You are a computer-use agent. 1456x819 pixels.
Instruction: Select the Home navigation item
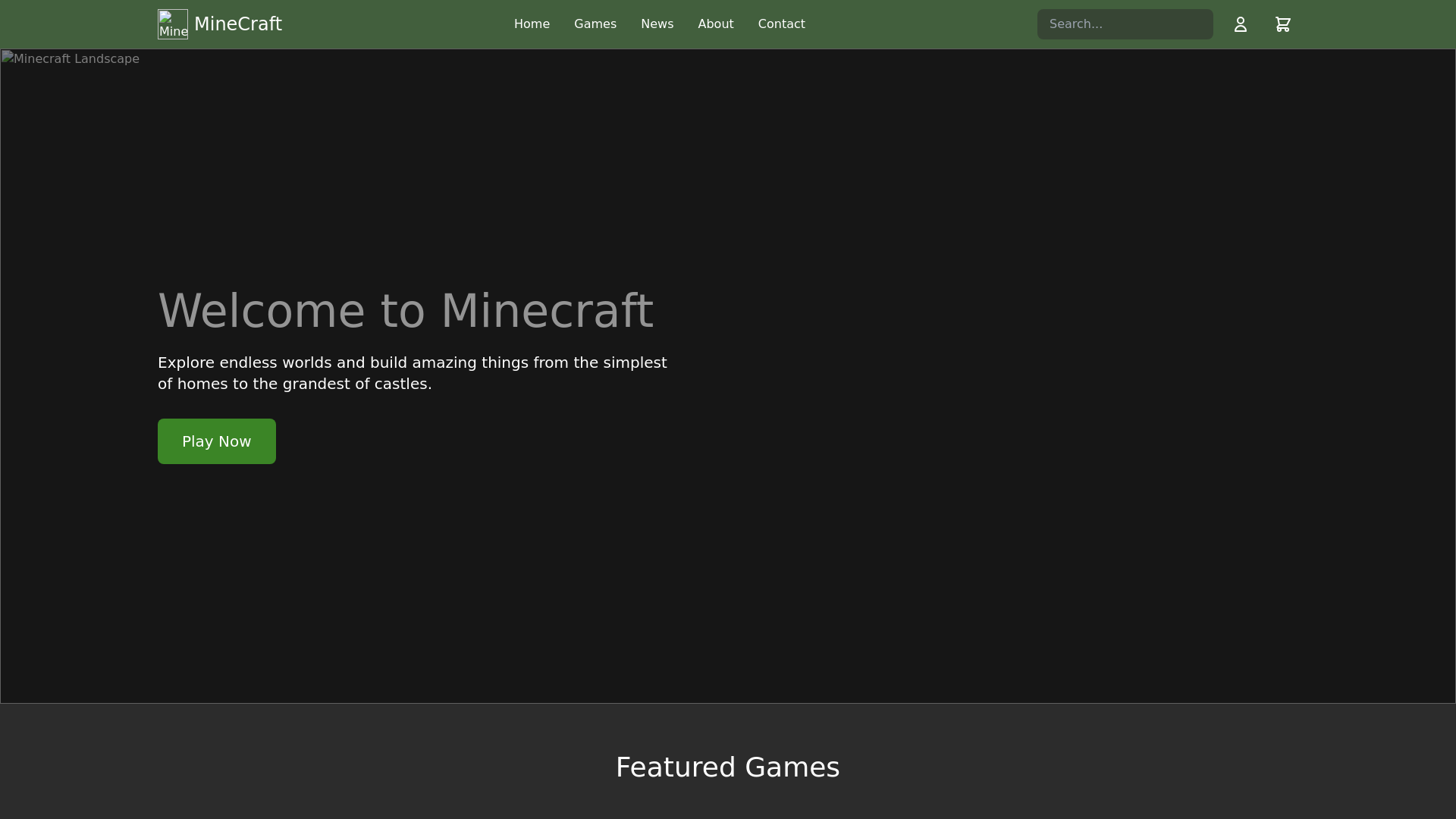(532, 24)
